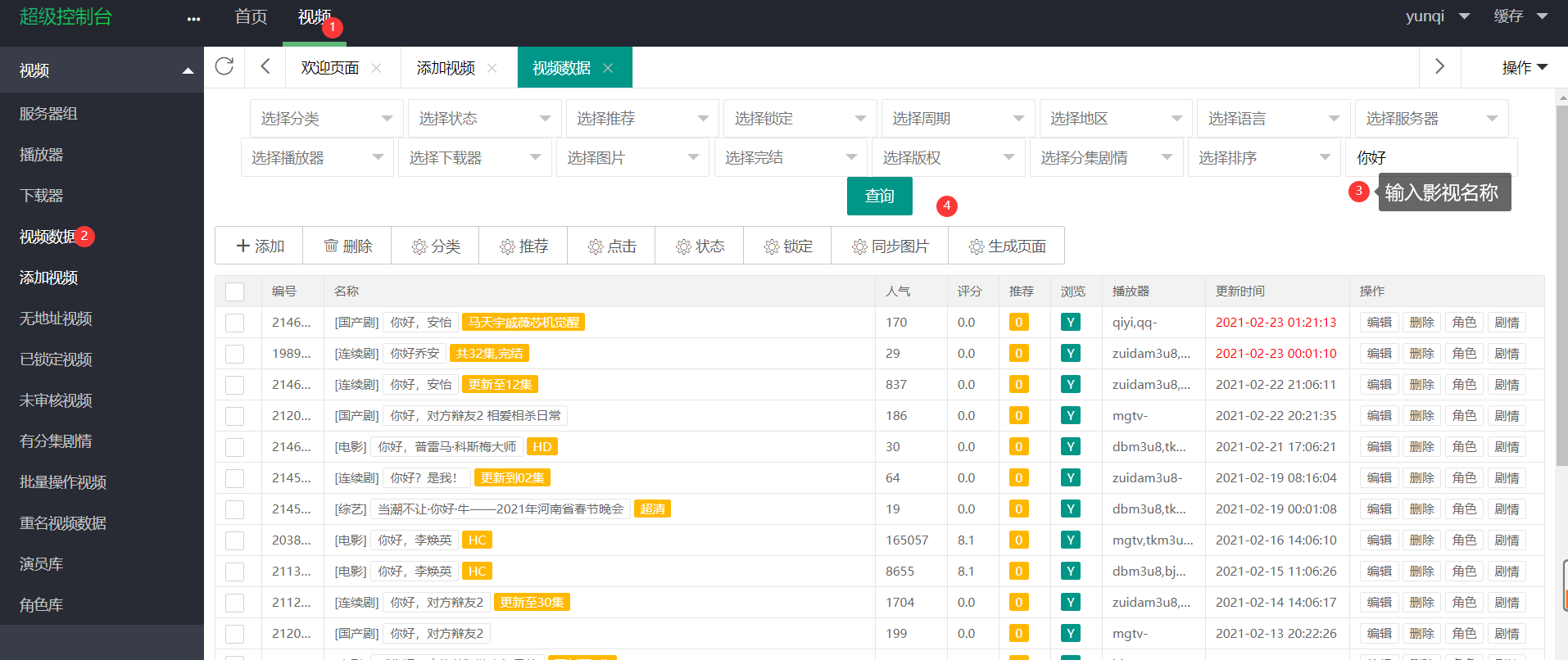This screenshot has height=660, width=1568.
Task: Click the refresh icon beside the tabs
Action: (224, 66)
